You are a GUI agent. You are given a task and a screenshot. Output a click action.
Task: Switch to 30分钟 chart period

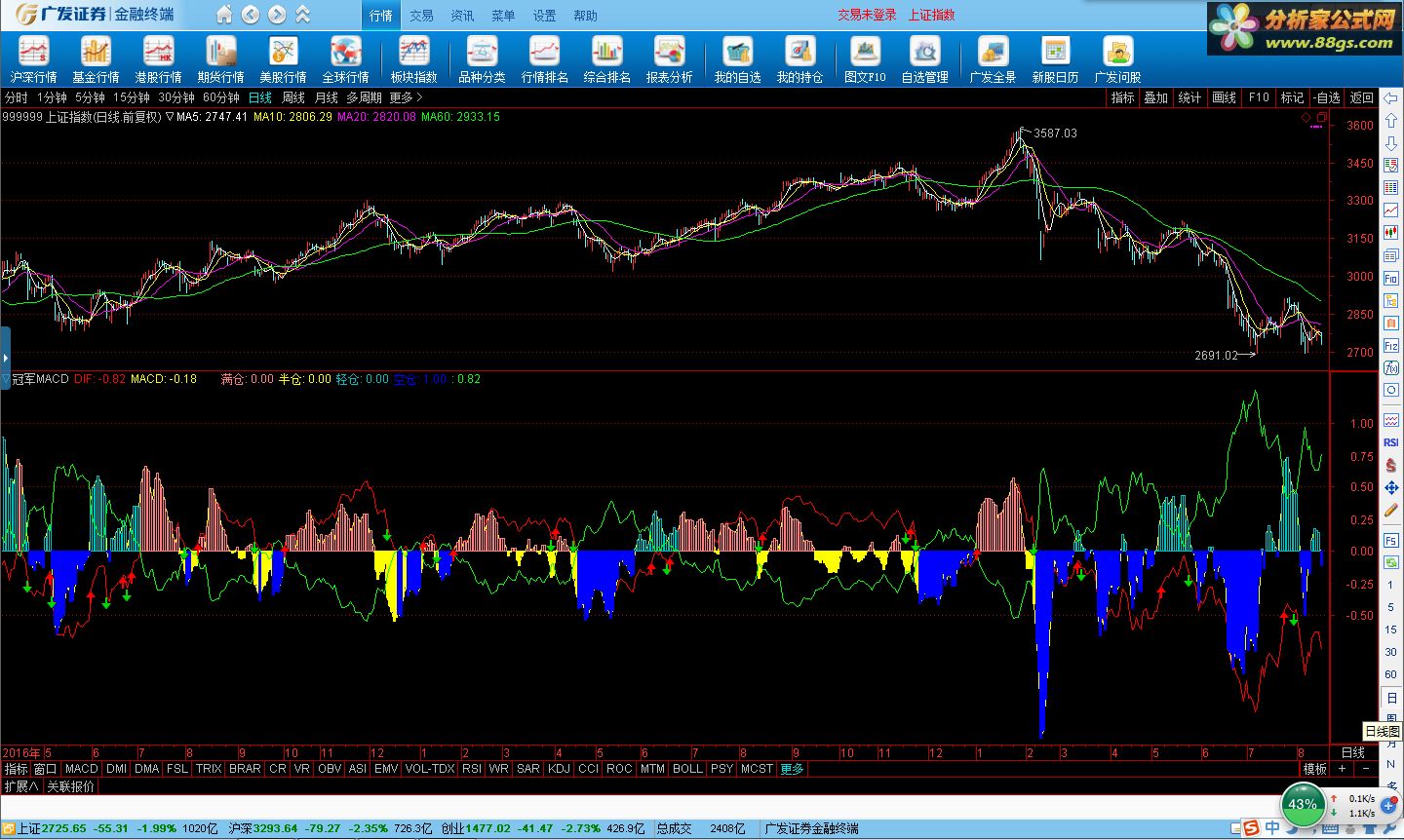pos(176,97)
